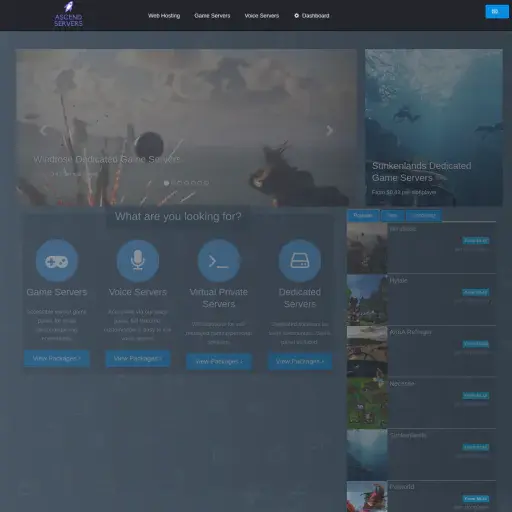Screen dimensions: 512x512
Task: Open the Windrose game thumbnail in list
Action: (x=367, y=248)
